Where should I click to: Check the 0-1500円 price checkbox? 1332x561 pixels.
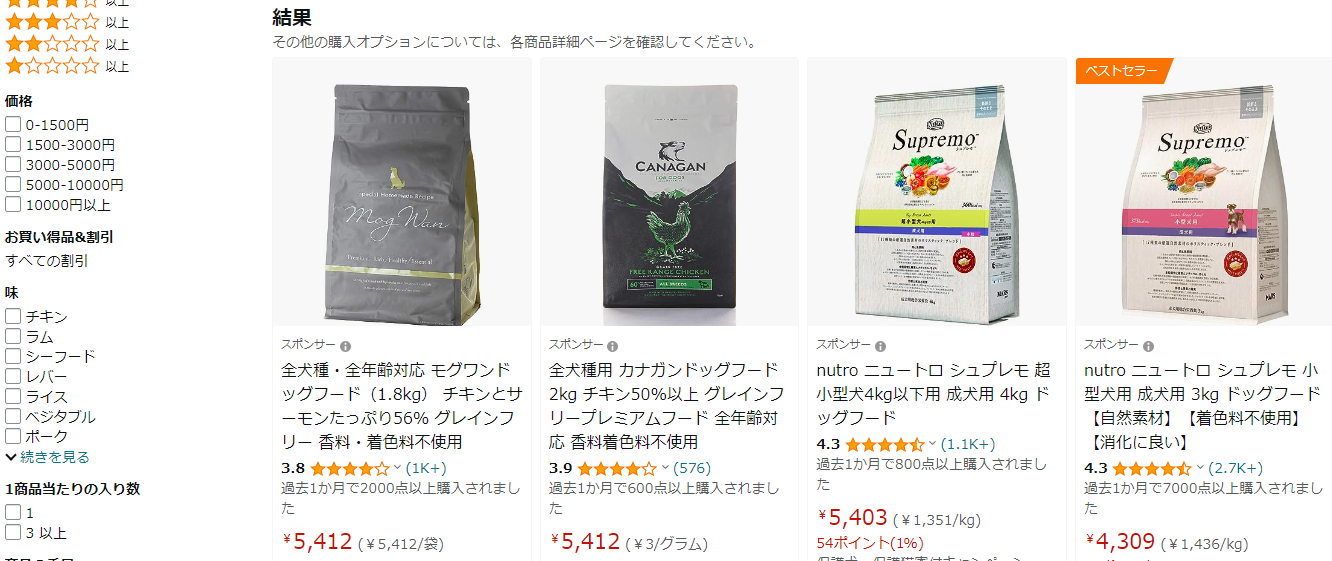coord(13,124)
